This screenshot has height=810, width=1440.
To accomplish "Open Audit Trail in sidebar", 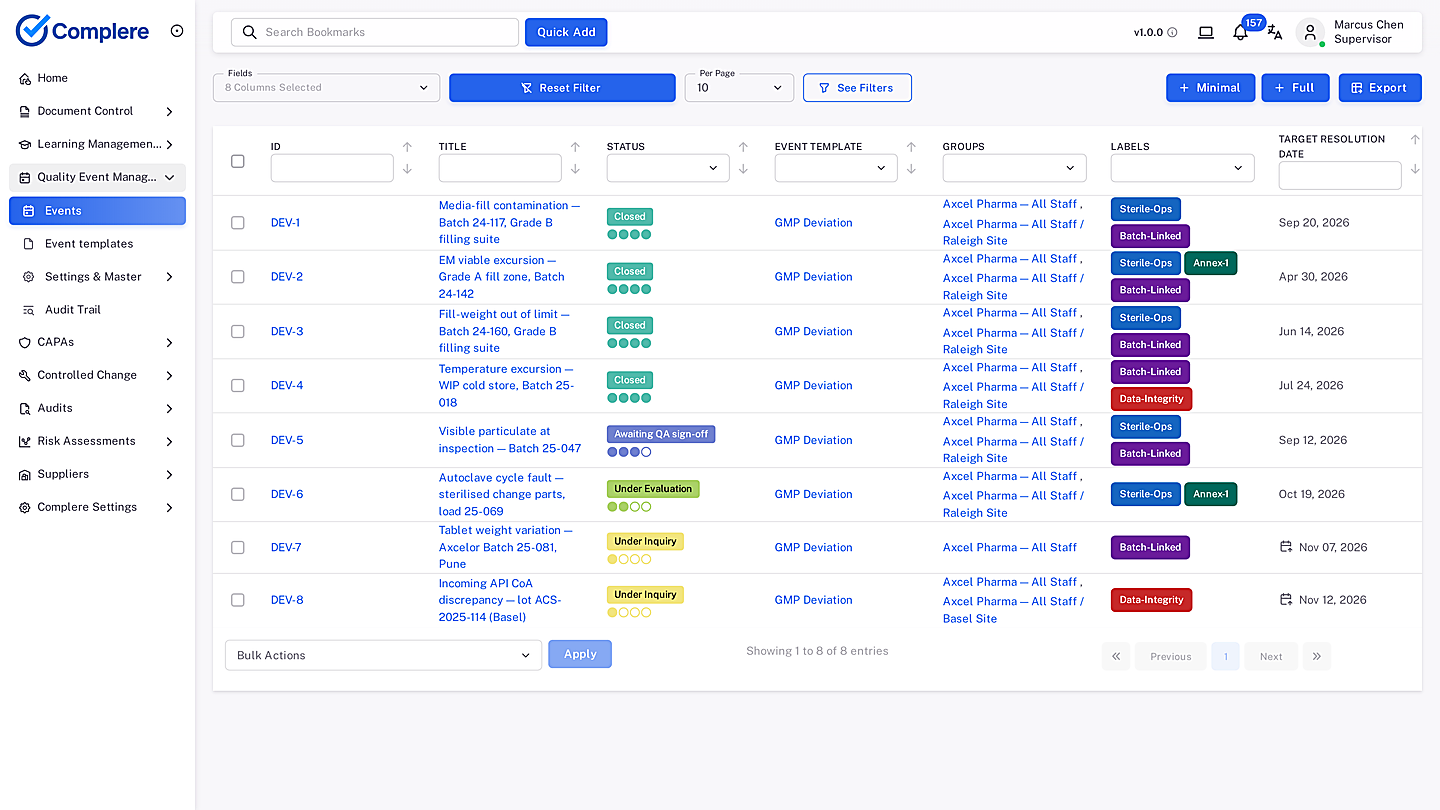I will pos(97,310).
